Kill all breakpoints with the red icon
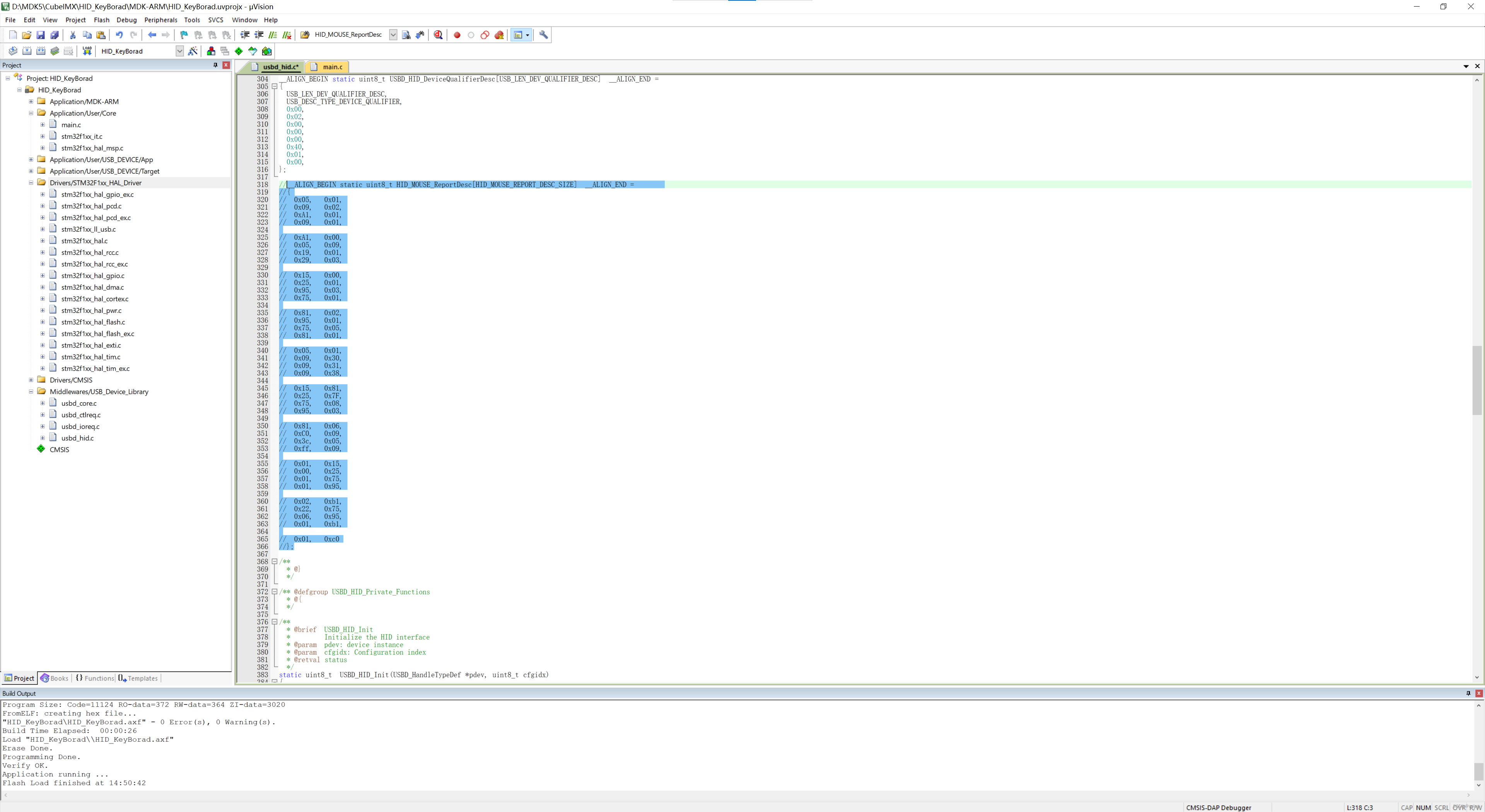 (499, 35)
